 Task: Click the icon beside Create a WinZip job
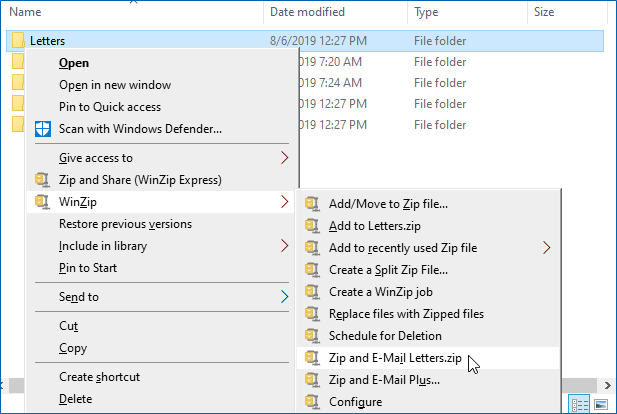tap(312, 292)
